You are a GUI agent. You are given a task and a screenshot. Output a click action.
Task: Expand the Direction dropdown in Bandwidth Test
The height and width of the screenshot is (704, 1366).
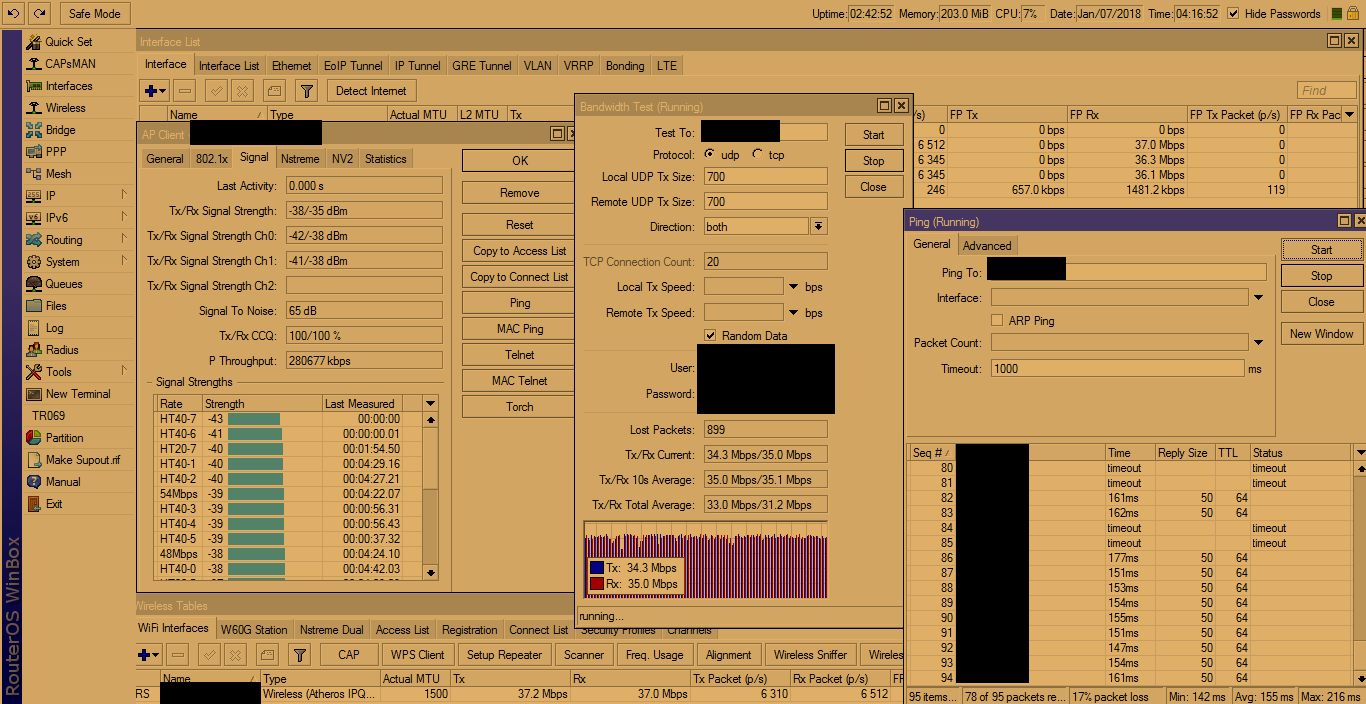pos(818,227)
